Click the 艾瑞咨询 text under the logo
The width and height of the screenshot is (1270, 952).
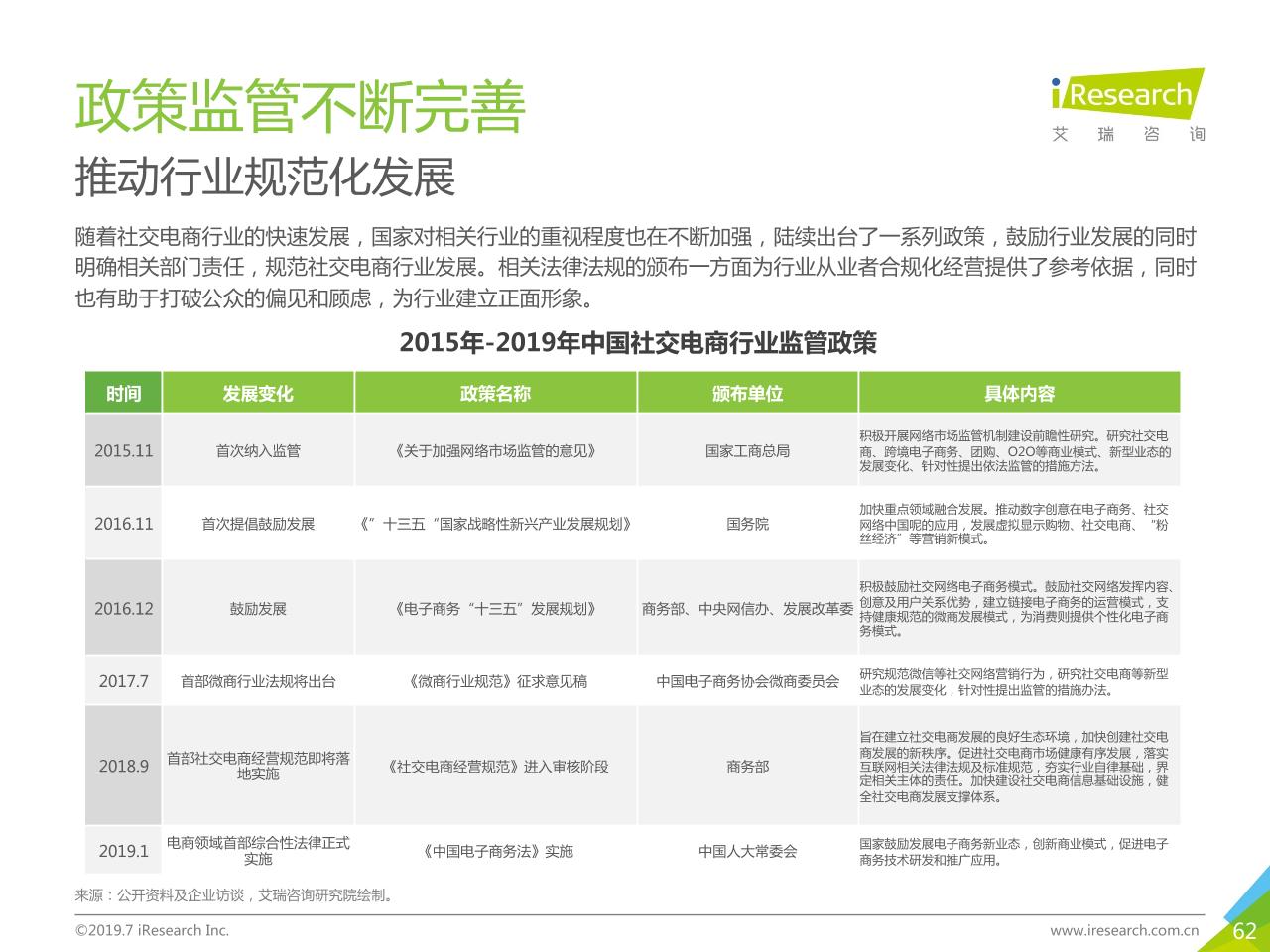coord(1128,134)
